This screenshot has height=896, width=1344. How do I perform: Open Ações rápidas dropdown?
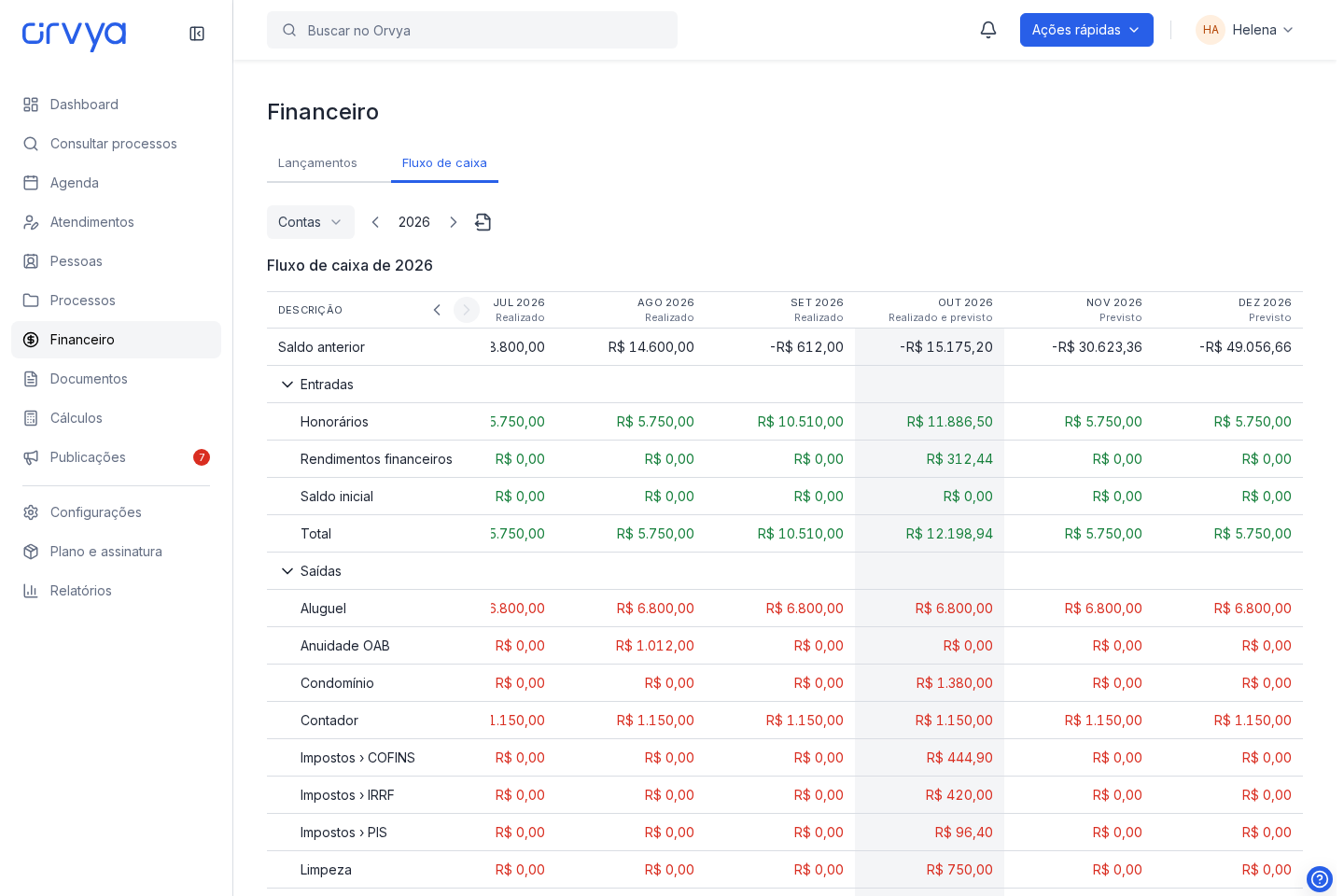point(1086,30)
